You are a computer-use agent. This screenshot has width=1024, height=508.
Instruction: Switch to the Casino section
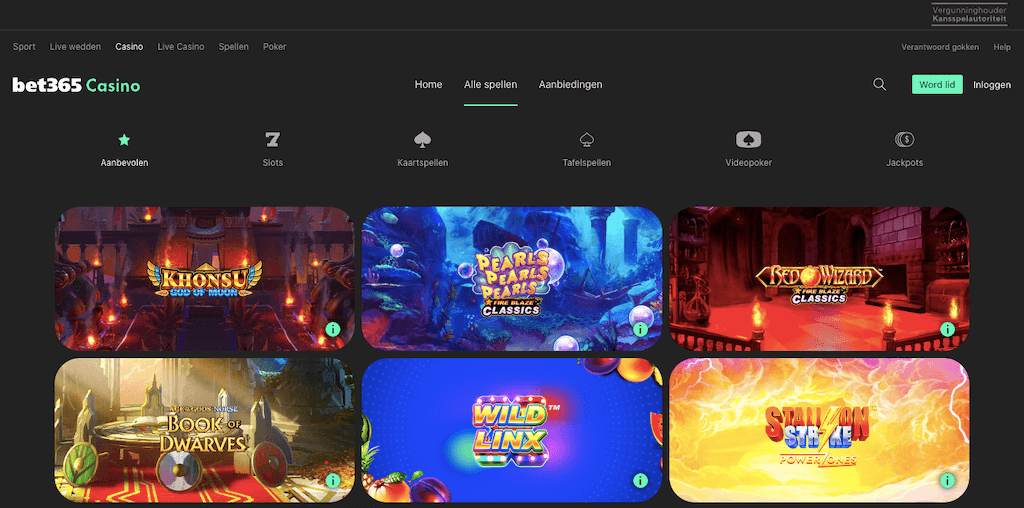(129, 47)
